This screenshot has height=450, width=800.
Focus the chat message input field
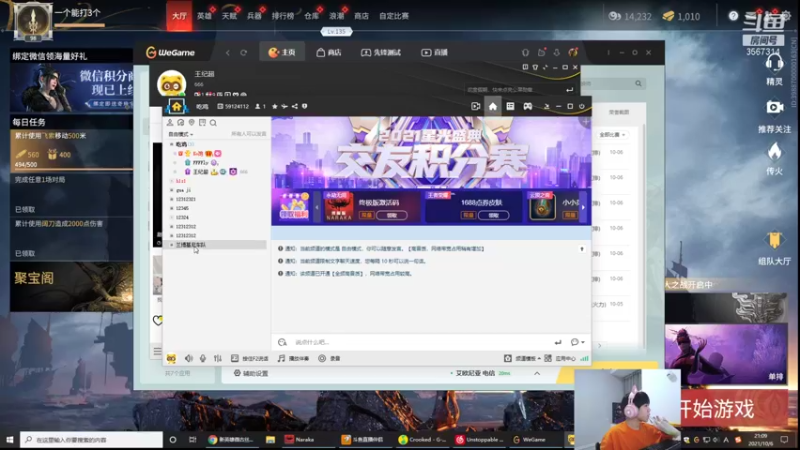[x=420, y=342]
